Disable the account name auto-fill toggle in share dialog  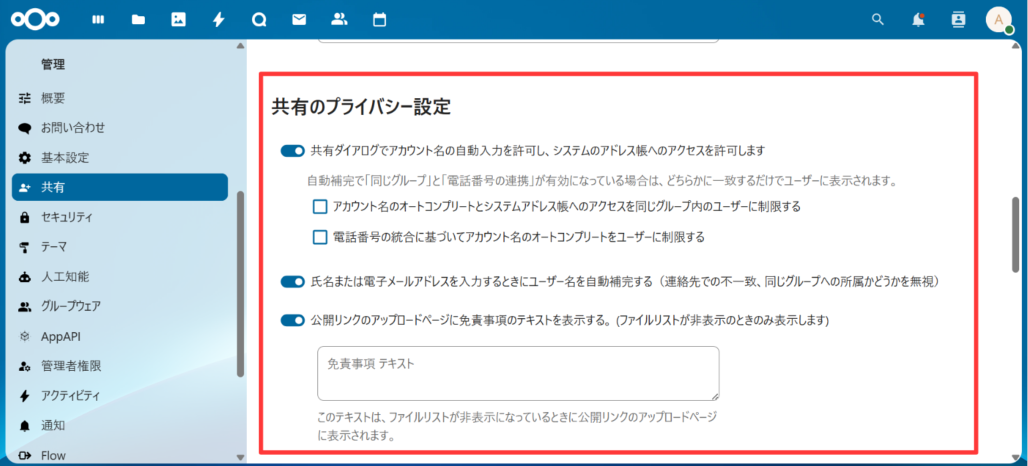coord(292,151)
